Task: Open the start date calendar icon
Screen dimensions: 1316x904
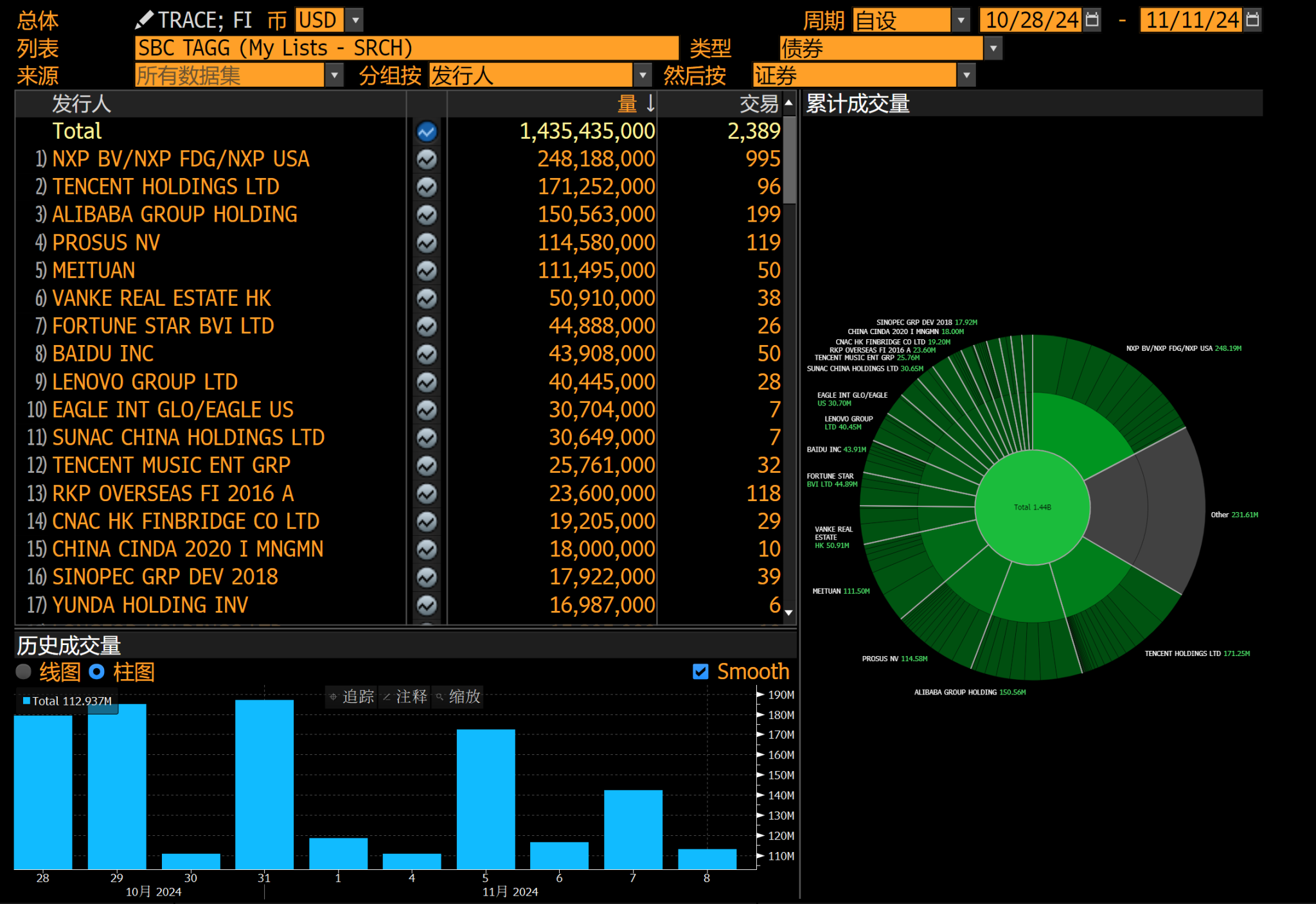Action: (1092, 20)
